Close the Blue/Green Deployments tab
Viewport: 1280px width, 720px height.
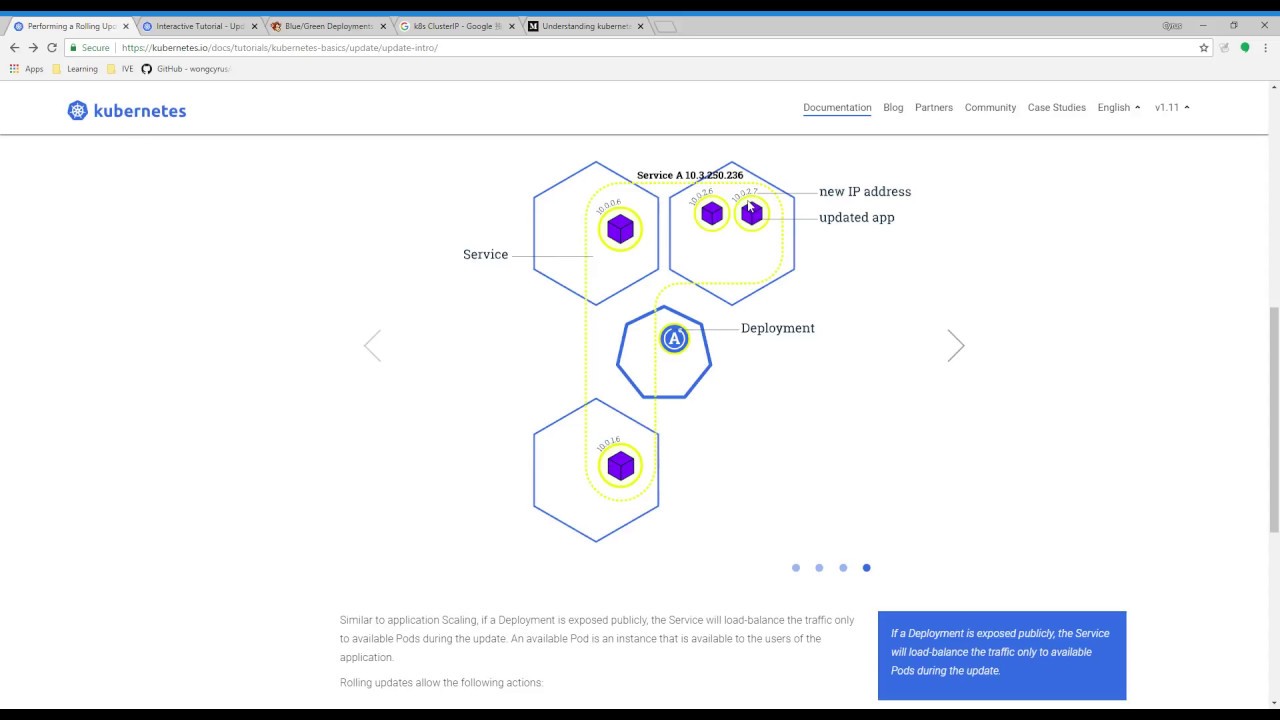point(383,27)
